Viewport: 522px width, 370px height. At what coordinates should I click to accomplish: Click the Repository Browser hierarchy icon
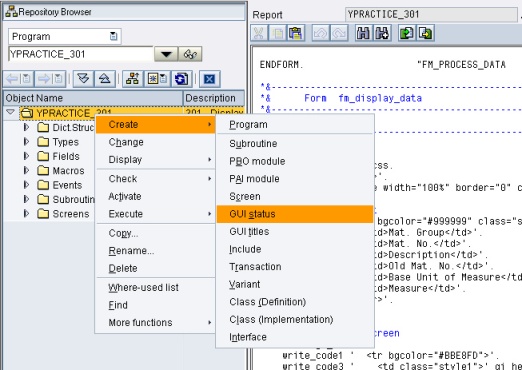click(x=11, y=12)
